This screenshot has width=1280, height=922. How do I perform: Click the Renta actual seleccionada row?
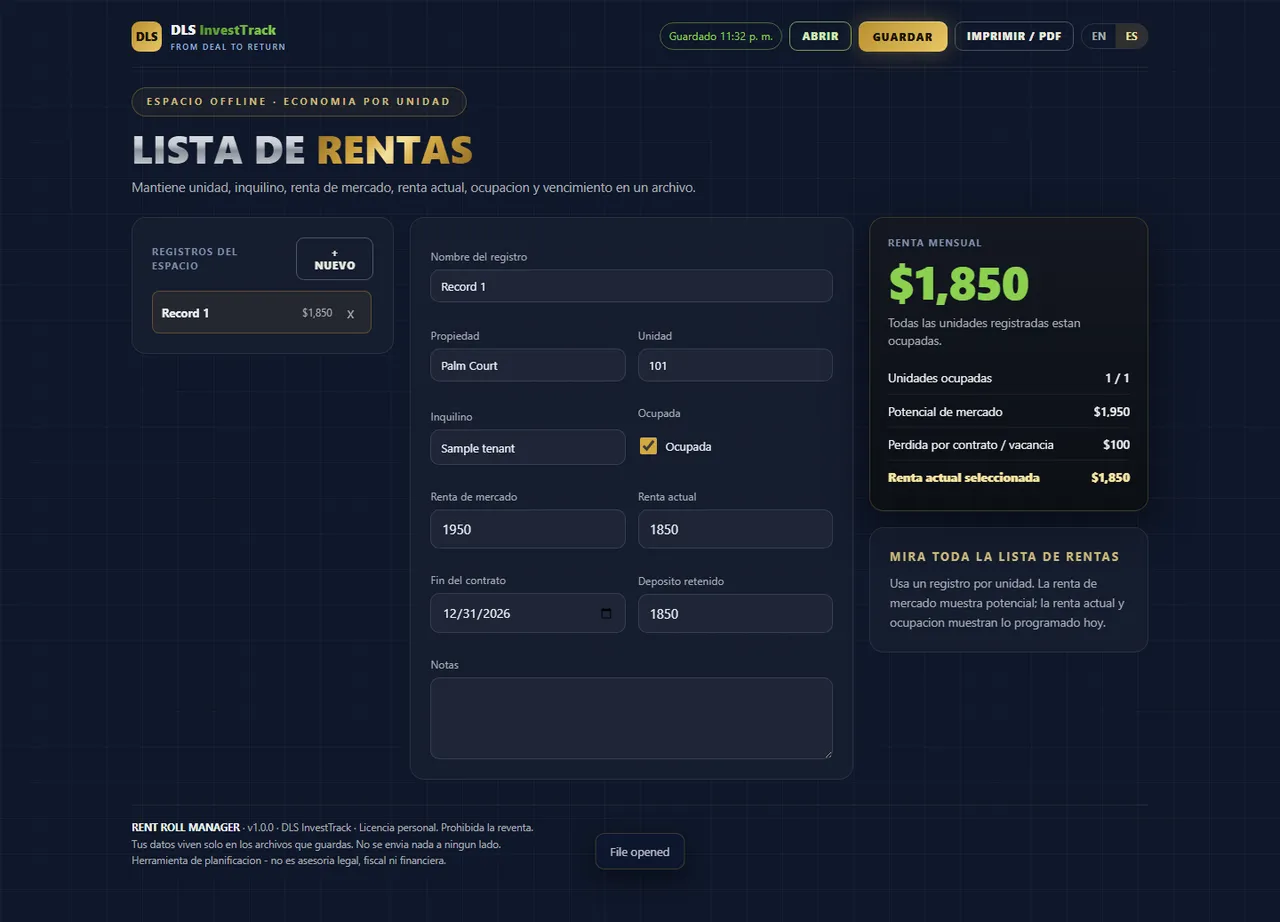pos(1009,477)
